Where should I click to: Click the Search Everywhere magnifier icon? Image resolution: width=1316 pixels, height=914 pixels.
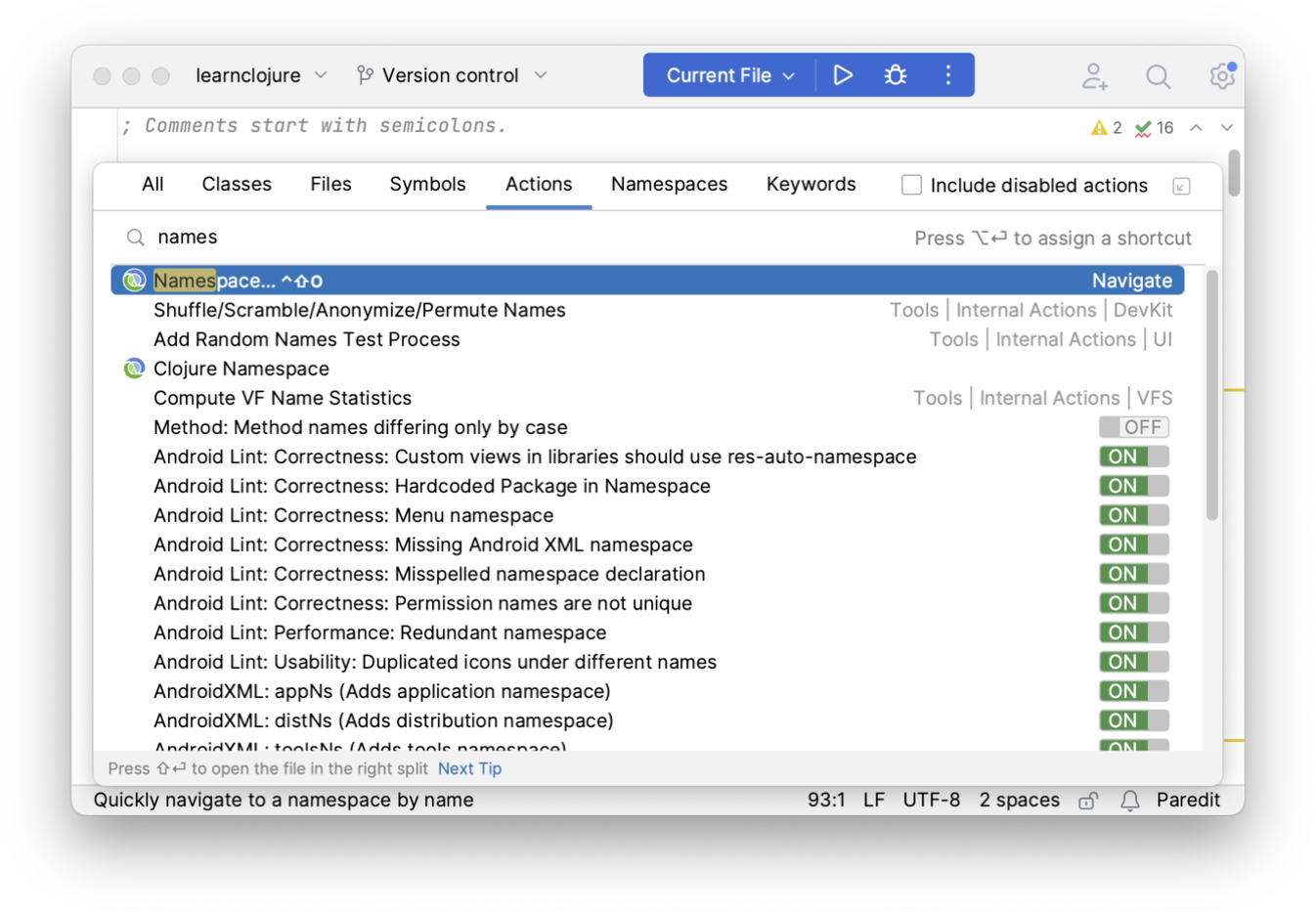[1159, 76]
